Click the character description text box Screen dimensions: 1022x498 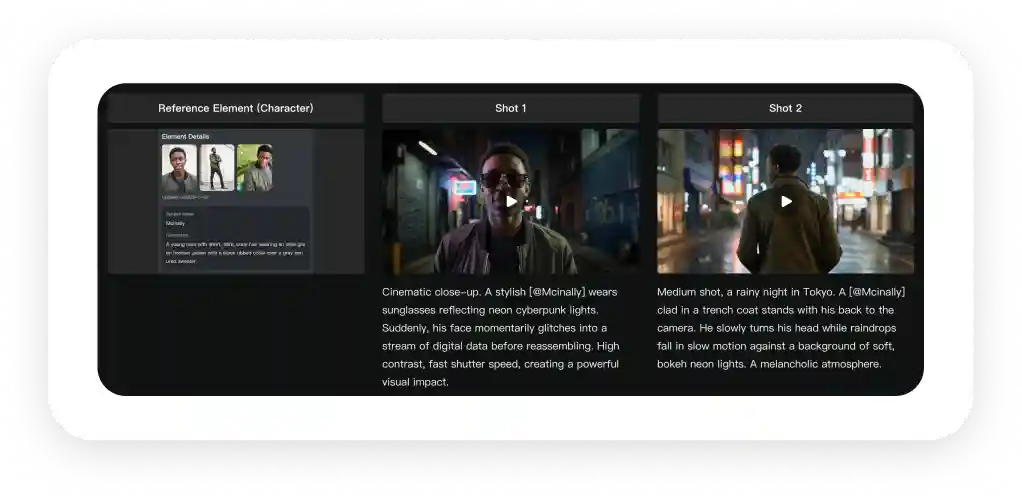[235, 253]
